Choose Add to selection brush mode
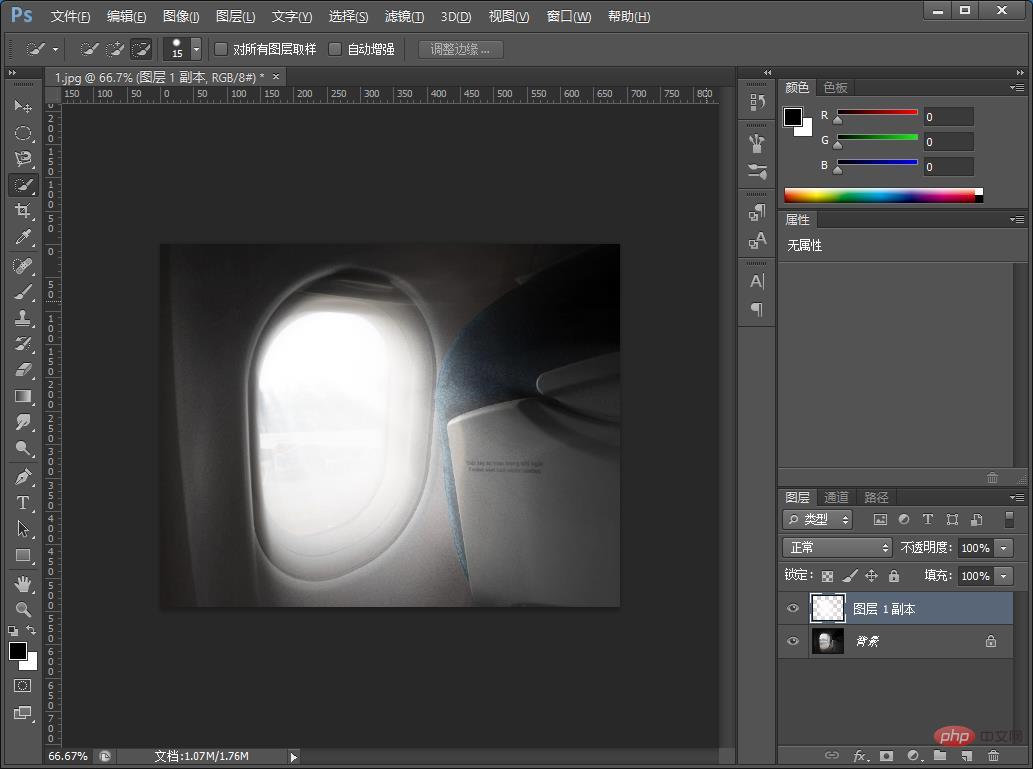The height and width of the screenshot is (769, 1033). tap(115, 49)
